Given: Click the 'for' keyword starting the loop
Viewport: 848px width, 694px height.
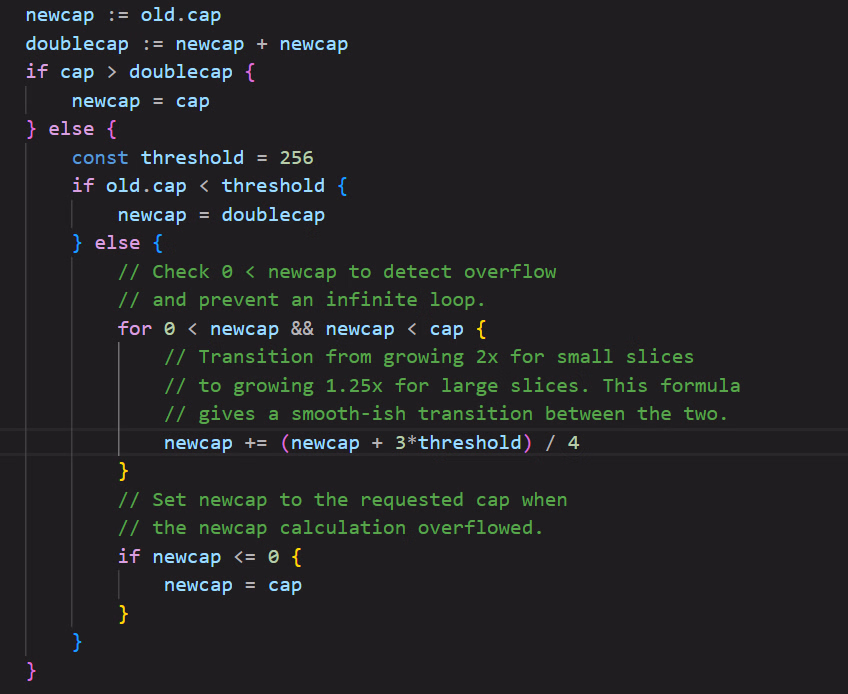Looking at the screenshot, I should tap(134, 328).
